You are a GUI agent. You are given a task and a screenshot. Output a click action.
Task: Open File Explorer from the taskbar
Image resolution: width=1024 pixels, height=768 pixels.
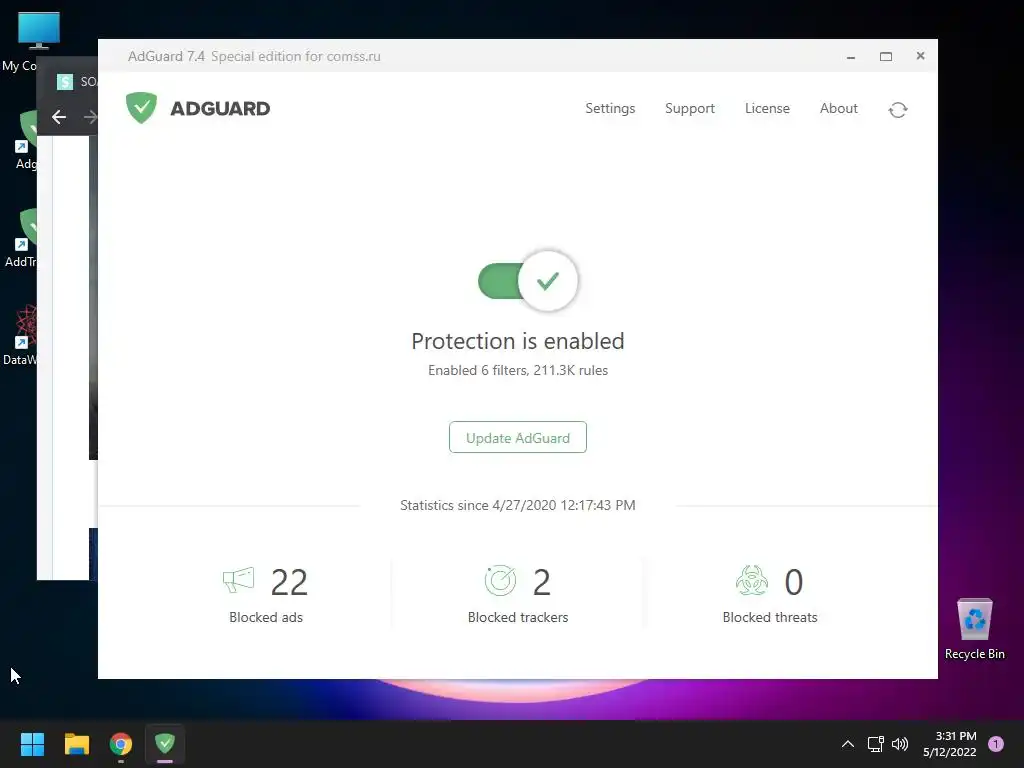[76, 744]
